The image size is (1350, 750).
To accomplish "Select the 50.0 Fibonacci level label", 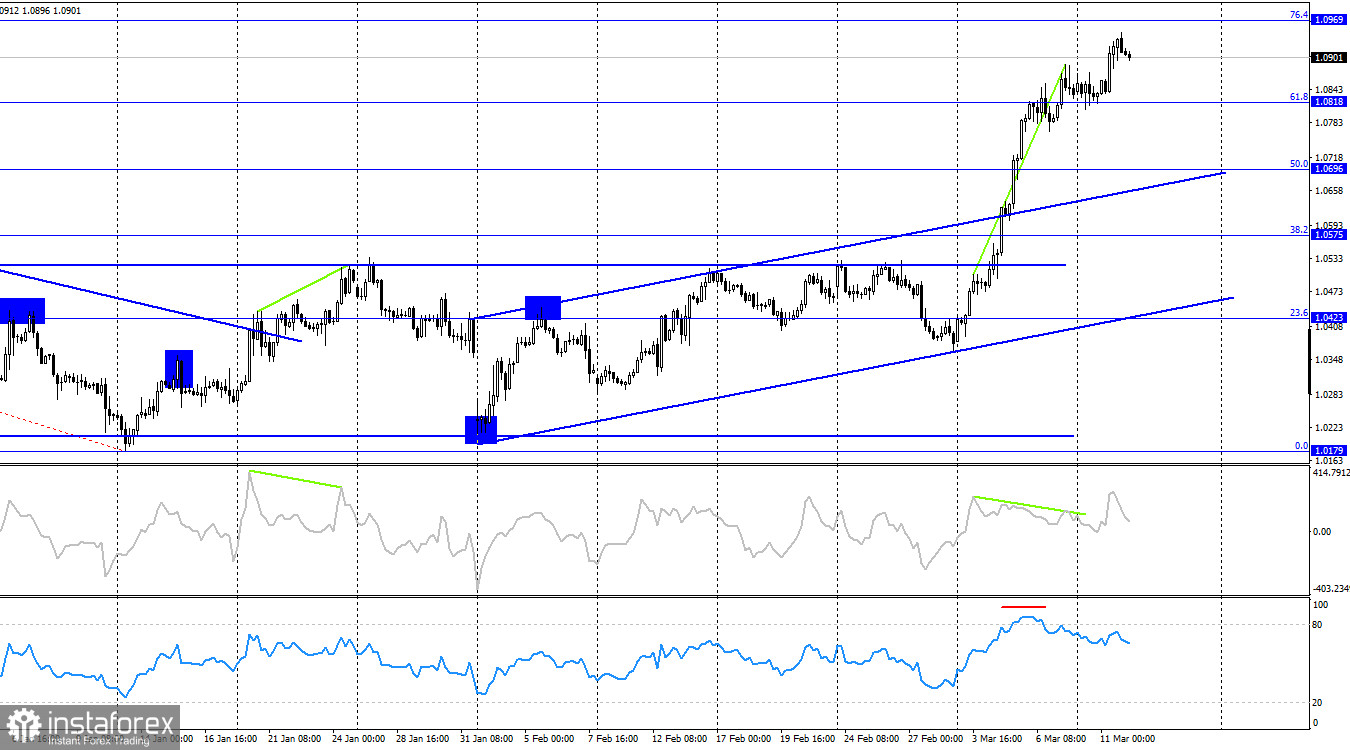I will tap(1299, 163).
